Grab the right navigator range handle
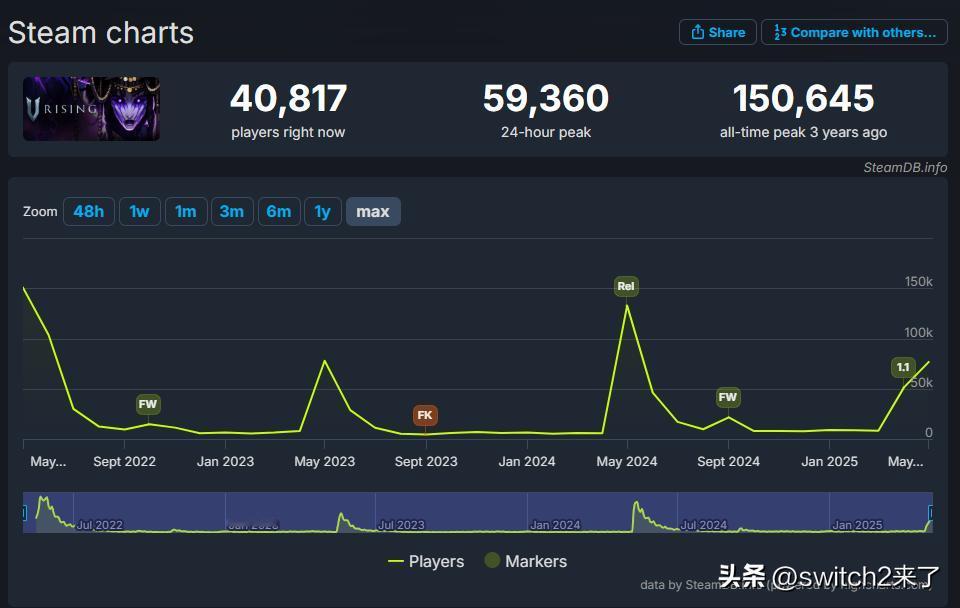The height and width of the screenshot is (608, 960). (x=931, y=513)
